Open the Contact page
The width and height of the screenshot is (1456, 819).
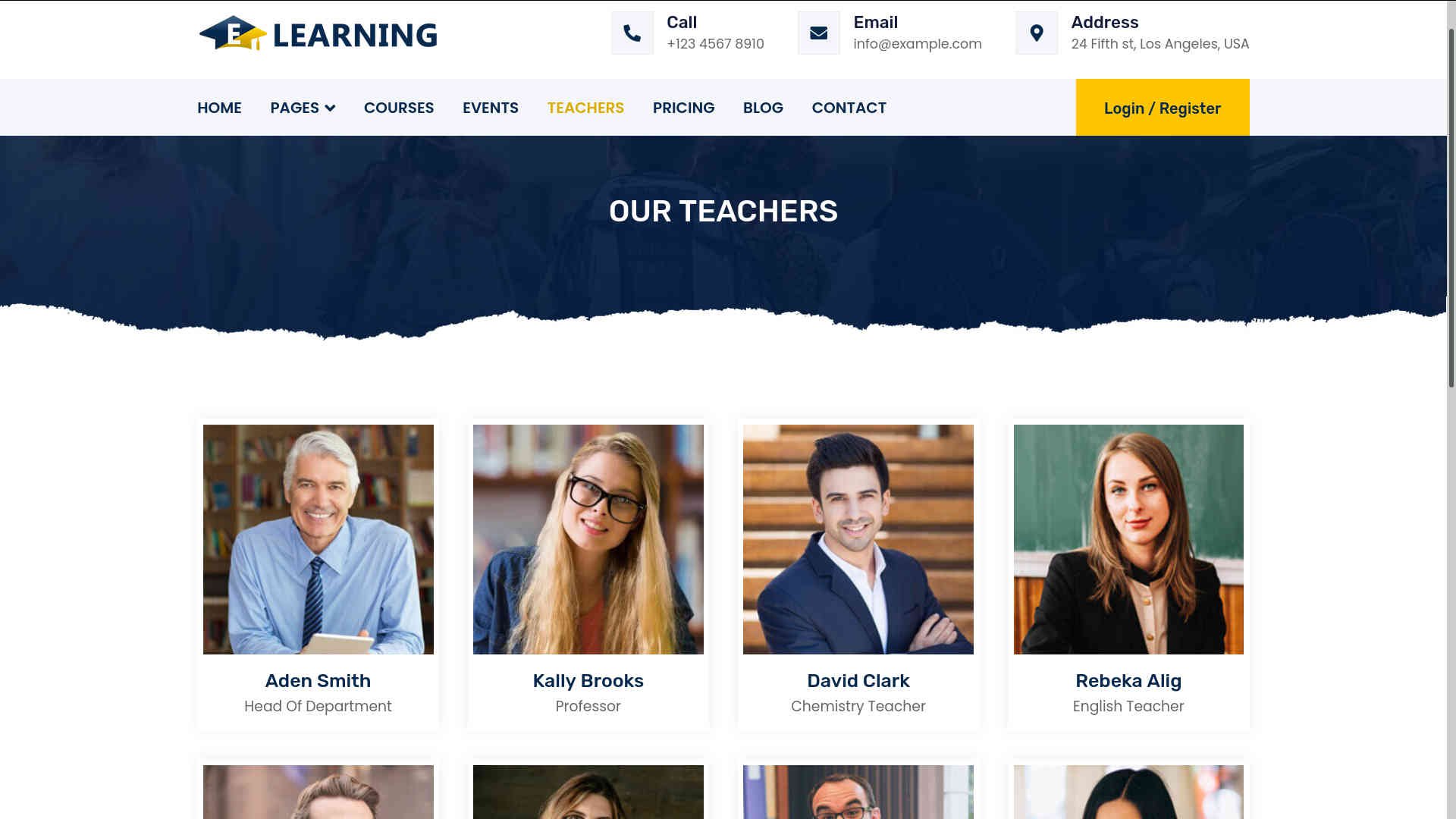(849, 108)
